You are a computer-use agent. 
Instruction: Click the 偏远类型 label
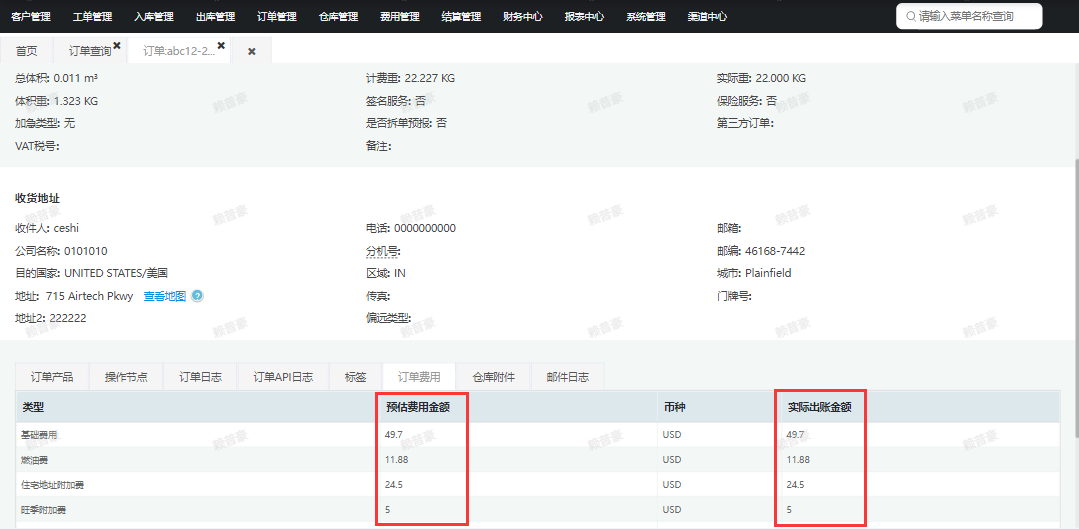pyautogui.click(x=388, y=318)
